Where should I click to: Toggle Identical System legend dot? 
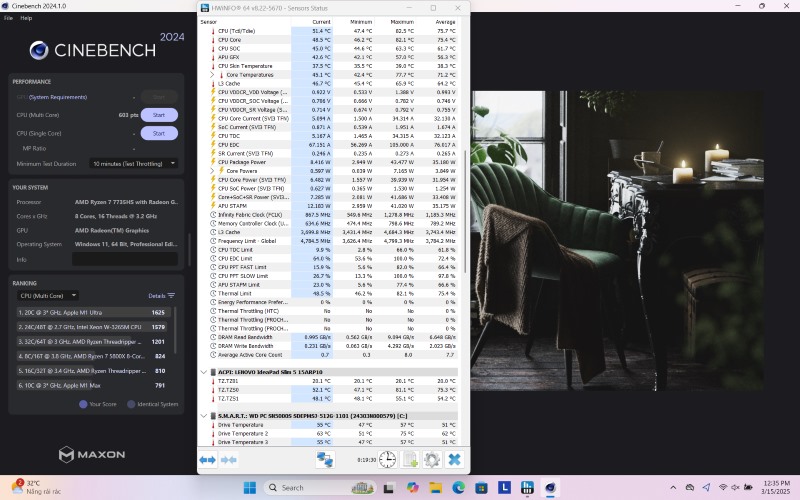[x=131, y=404]
